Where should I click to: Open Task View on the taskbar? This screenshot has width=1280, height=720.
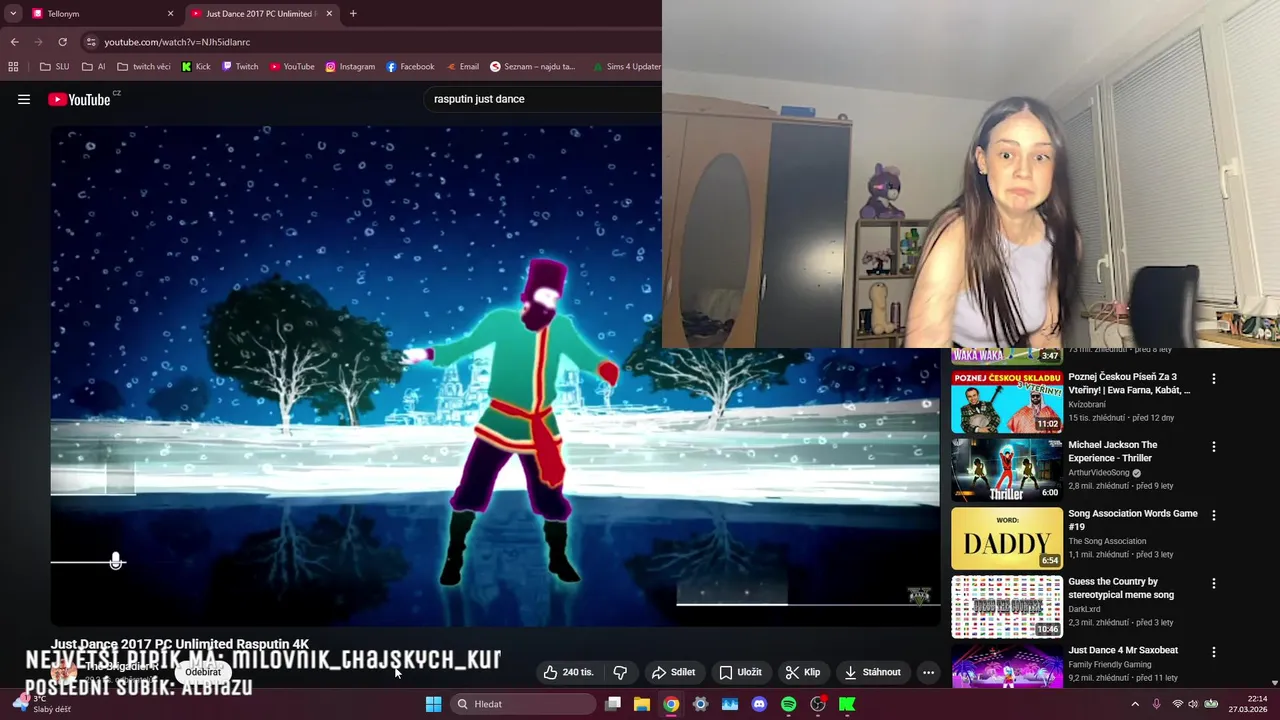pos(613,704)
